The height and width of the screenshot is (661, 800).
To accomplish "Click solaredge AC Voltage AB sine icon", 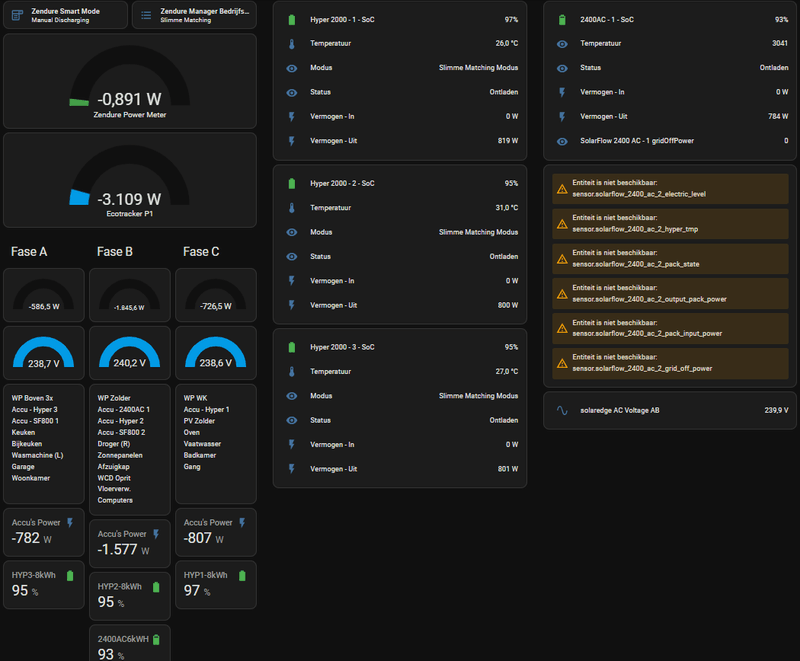I will point(562,411).
